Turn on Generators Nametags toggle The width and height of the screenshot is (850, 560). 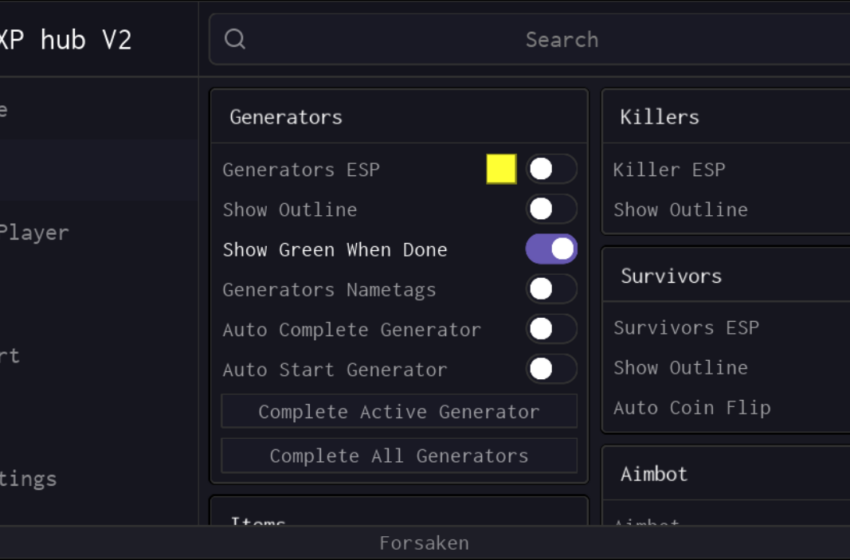[x=551, y=289]
